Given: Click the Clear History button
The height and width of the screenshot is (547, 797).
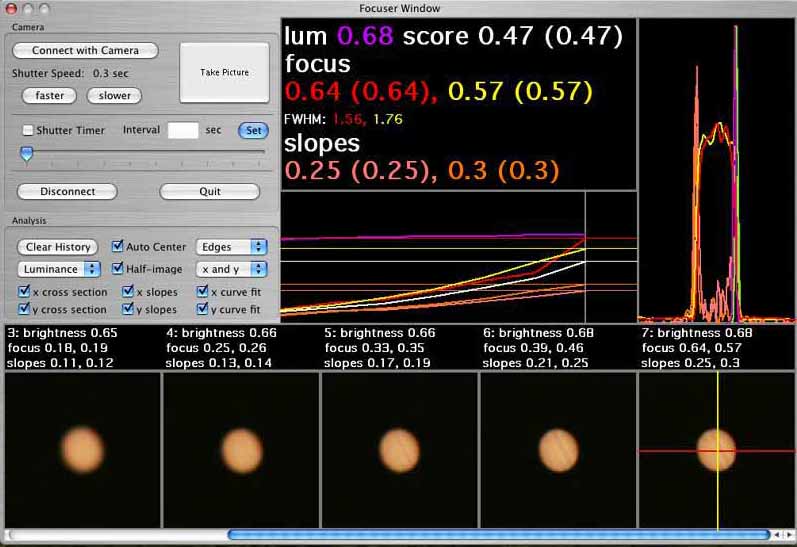Looking at the screenshot, I should 57,247.
